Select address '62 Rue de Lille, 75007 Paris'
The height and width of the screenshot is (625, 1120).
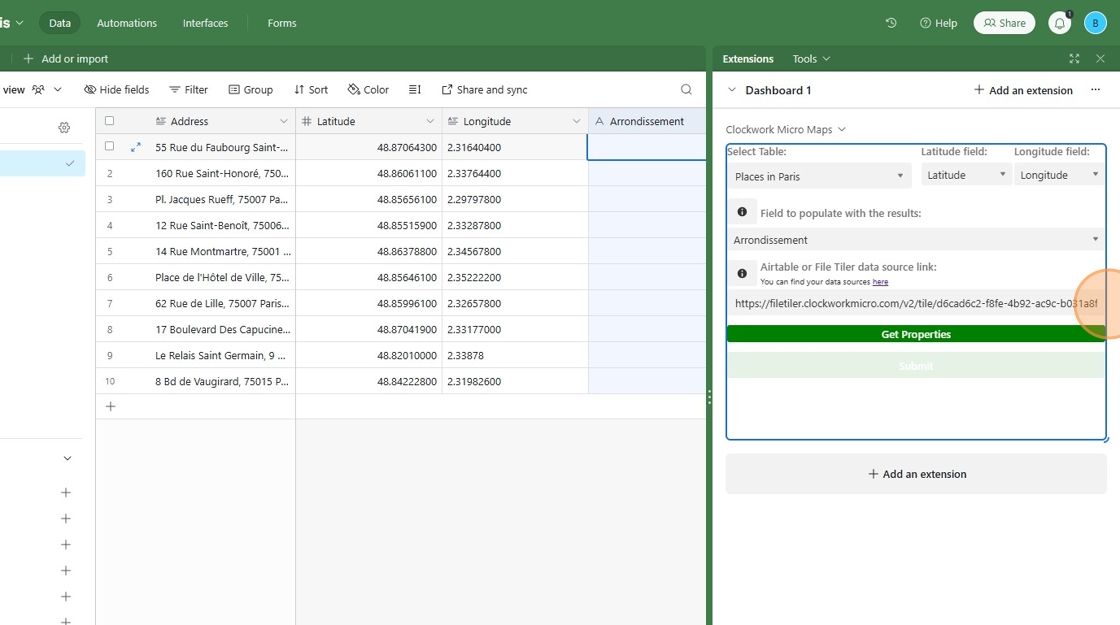221,304
